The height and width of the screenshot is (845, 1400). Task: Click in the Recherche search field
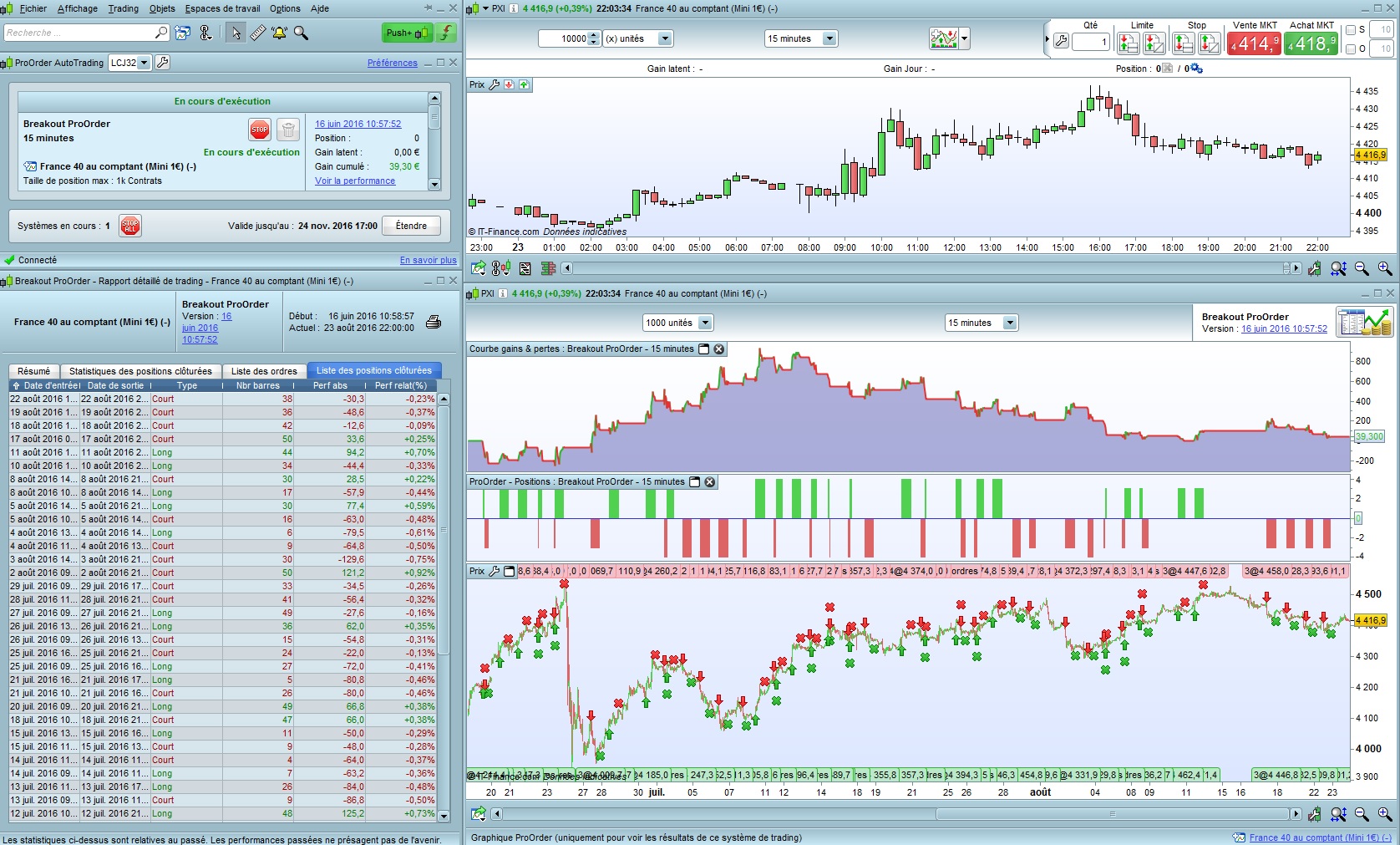[79, 33]
